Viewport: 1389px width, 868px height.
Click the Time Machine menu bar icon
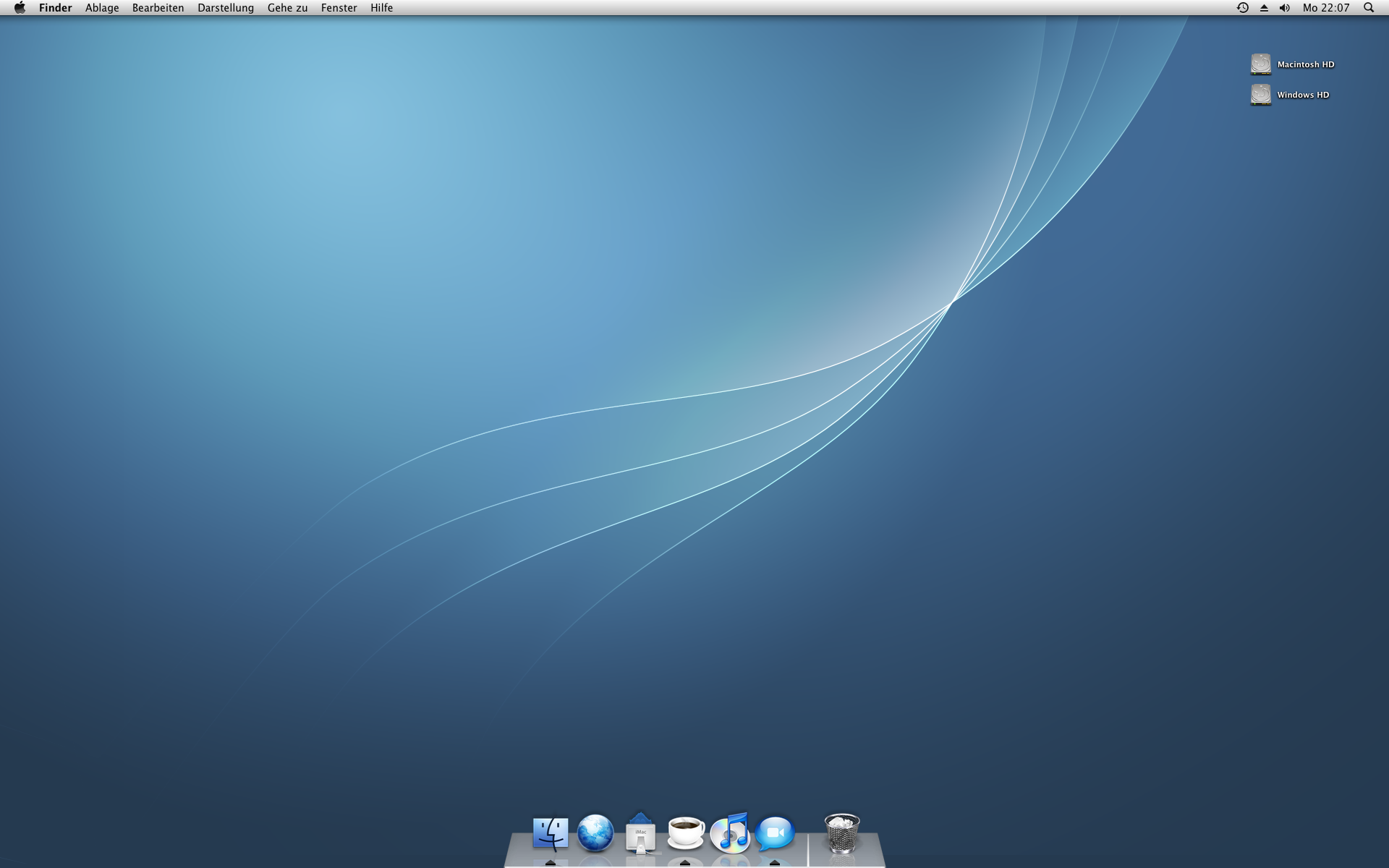click(1243, 8)
